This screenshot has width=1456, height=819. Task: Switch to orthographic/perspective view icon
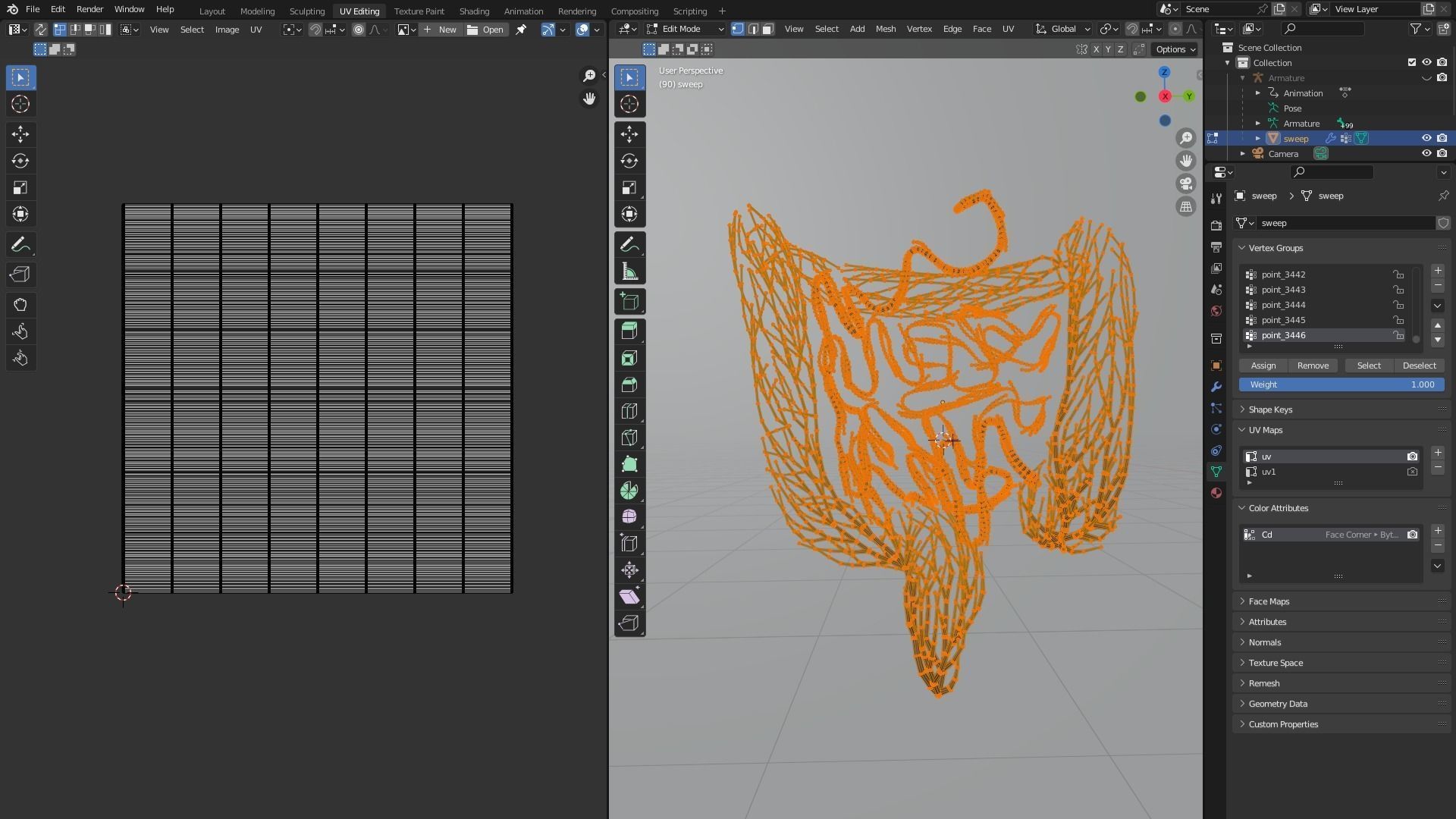pos(1186,206)
